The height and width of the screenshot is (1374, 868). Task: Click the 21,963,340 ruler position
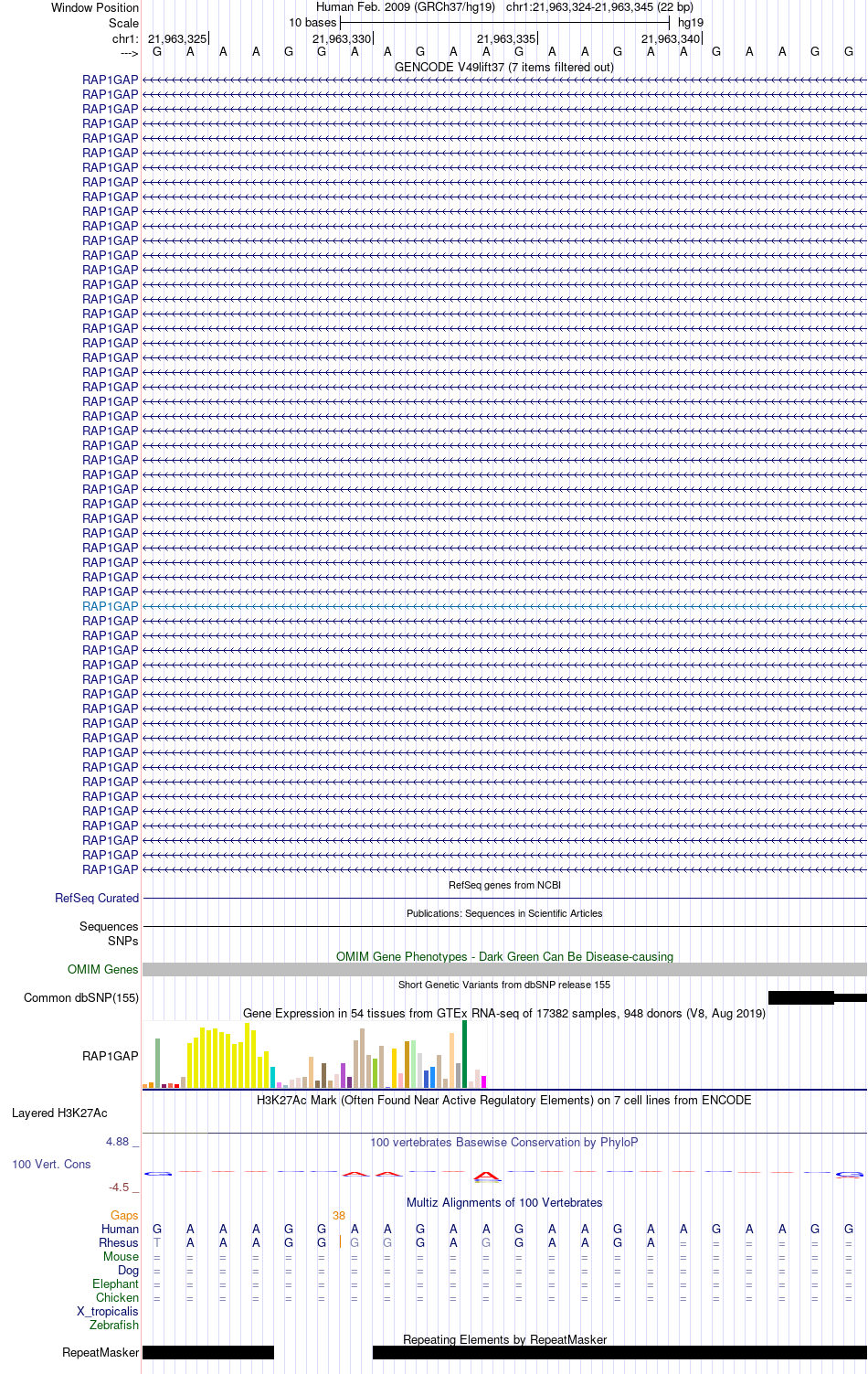(x=671, y=38)
